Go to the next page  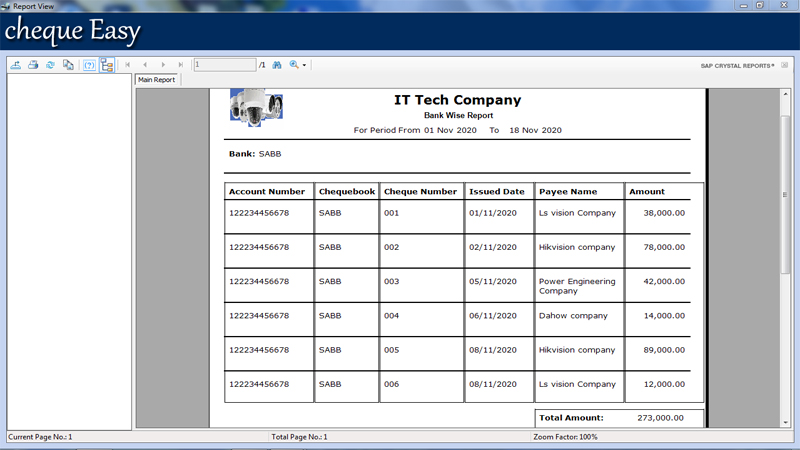[x=163, y=65]
